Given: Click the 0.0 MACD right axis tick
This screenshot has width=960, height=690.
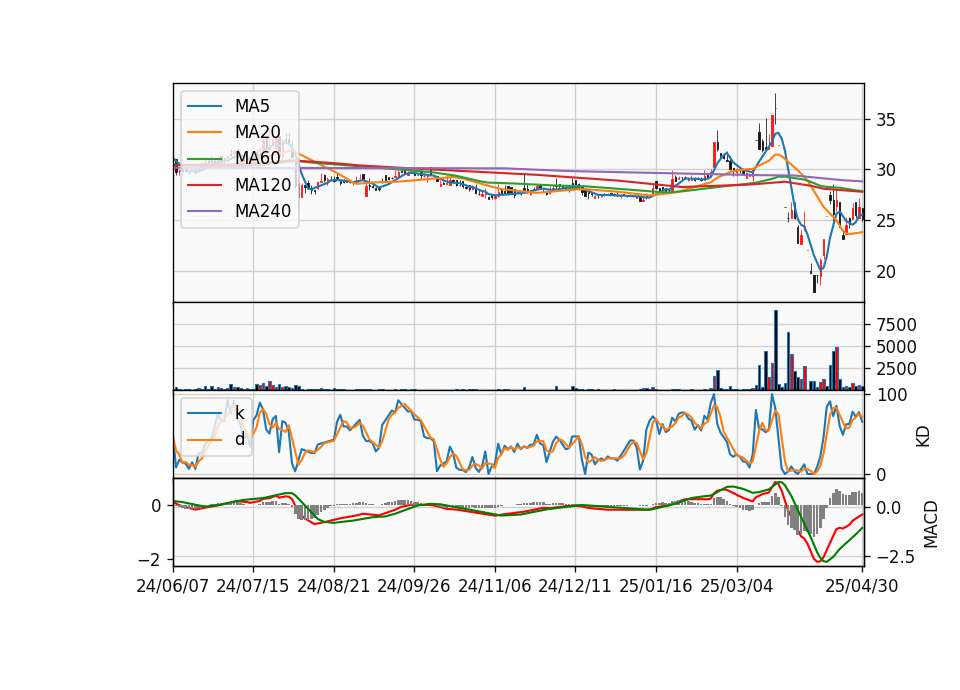Looking at the screenshot, I should (x=888, y=508).
